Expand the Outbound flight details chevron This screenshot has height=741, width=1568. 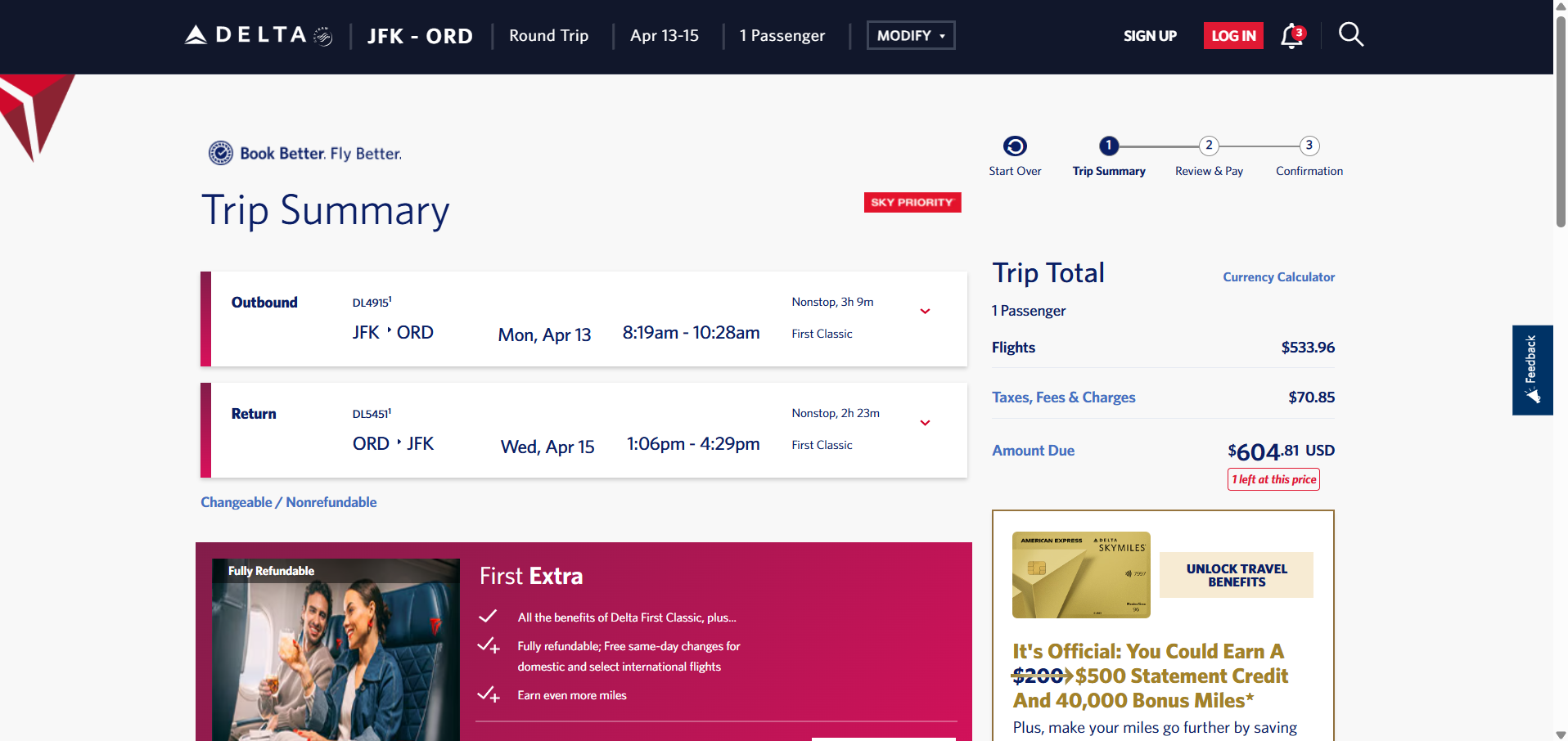click(x=925, y=312)
